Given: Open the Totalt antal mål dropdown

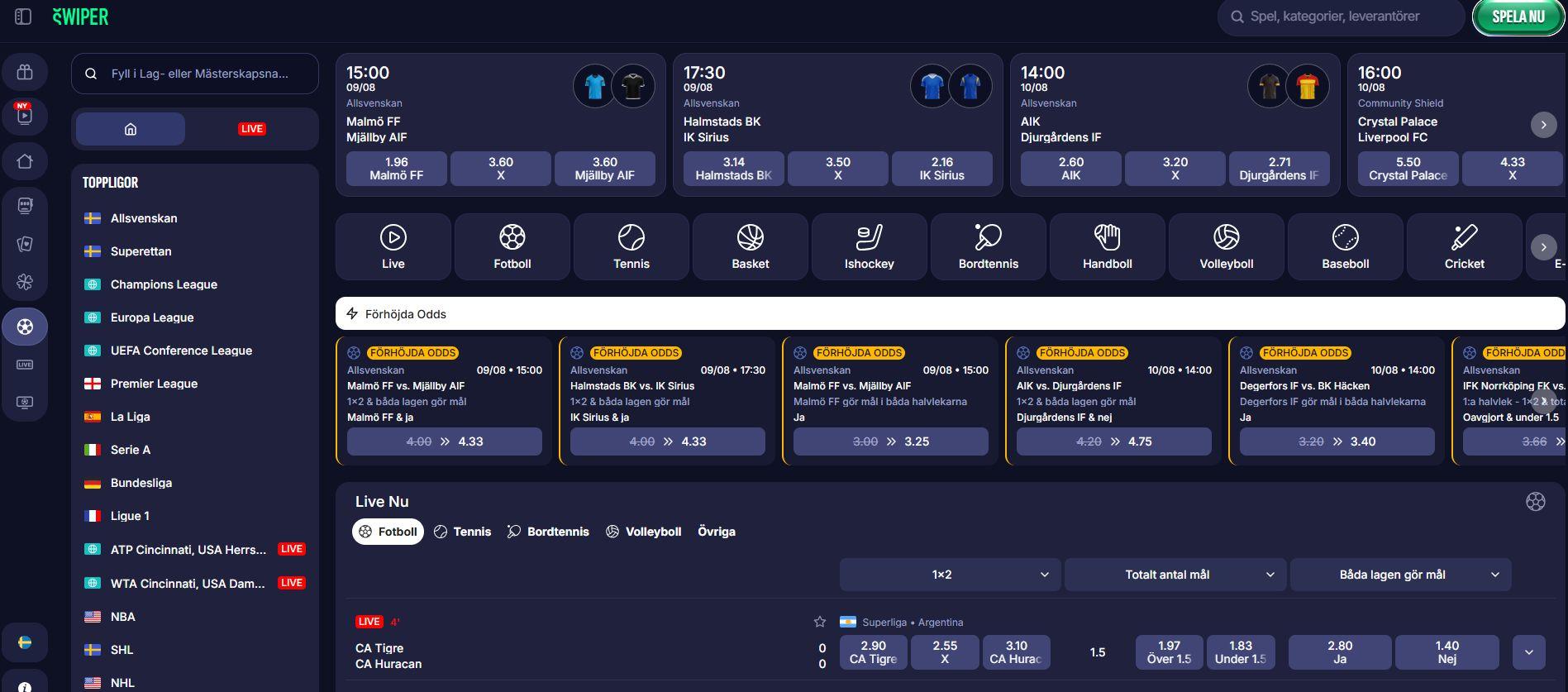Looking at the screenshot, I should 1175,575.
